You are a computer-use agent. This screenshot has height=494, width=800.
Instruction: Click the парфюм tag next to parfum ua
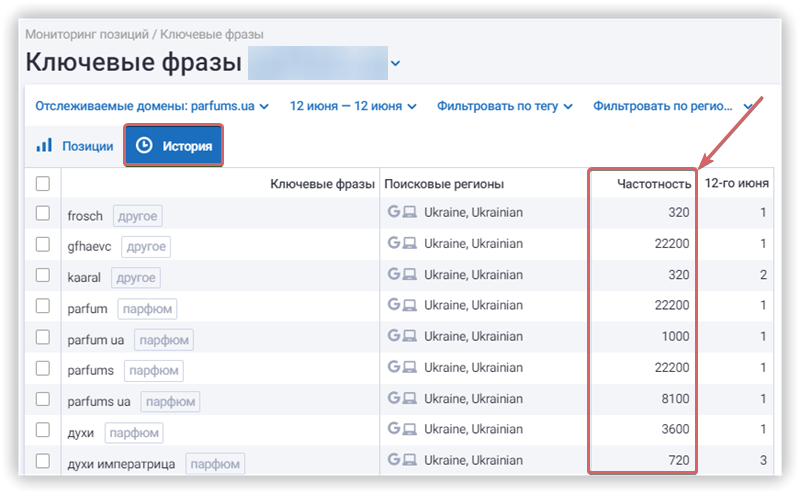[164, 340]
